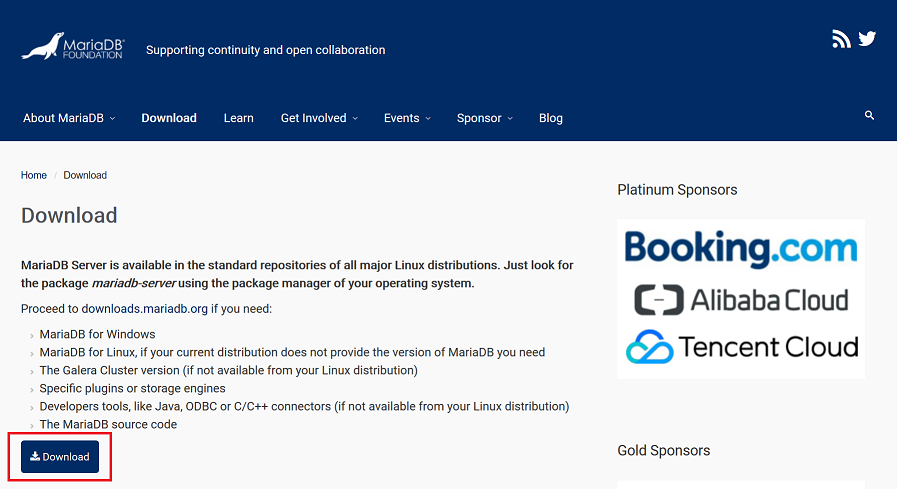Expand the About MariaDB menu
The height and width of the screenshot is (489, 897).
tap(69, 118)
